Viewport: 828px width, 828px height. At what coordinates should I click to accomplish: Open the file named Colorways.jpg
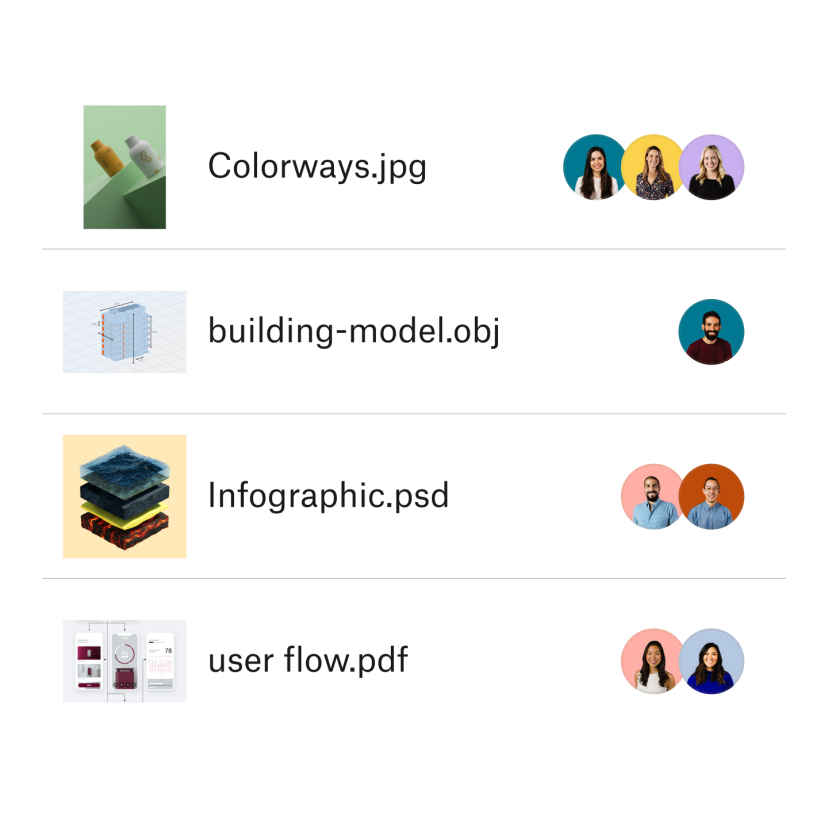coord(317,167)
